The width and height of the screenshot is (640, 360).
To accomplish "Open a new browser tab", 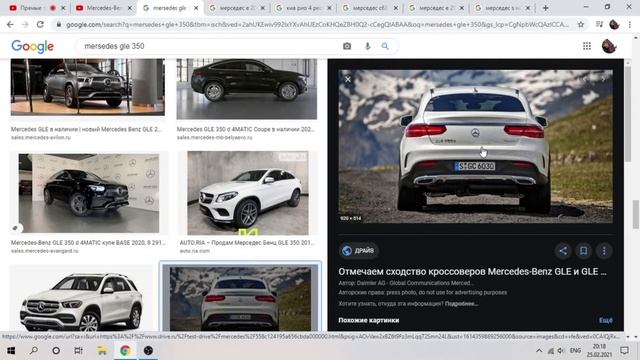I will pos(545,8).
